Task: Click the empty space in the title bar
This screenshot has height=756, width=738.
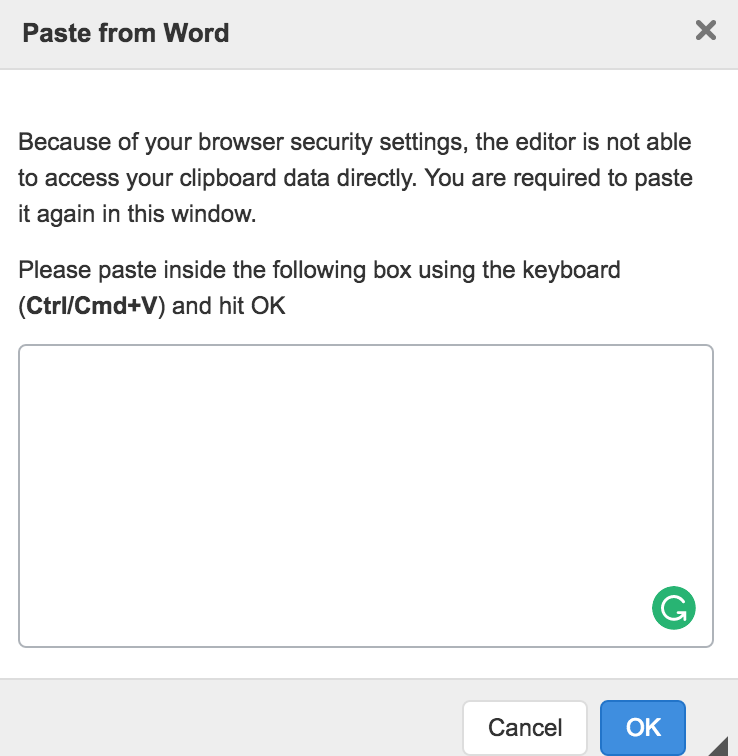Action: 450,33
